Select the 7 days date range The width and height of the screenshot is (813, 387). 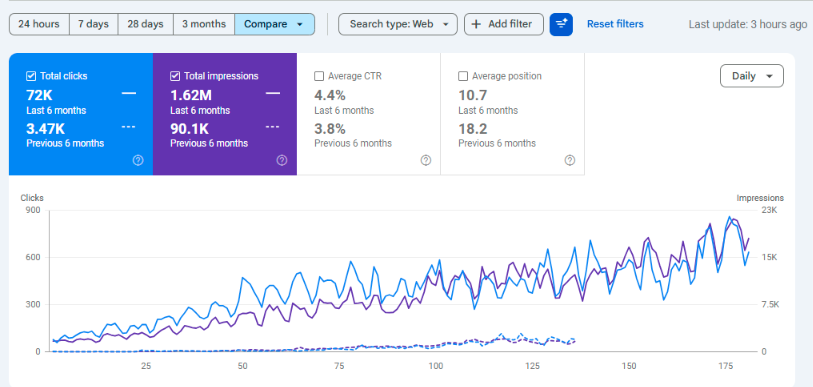click(x=93, y=24)
